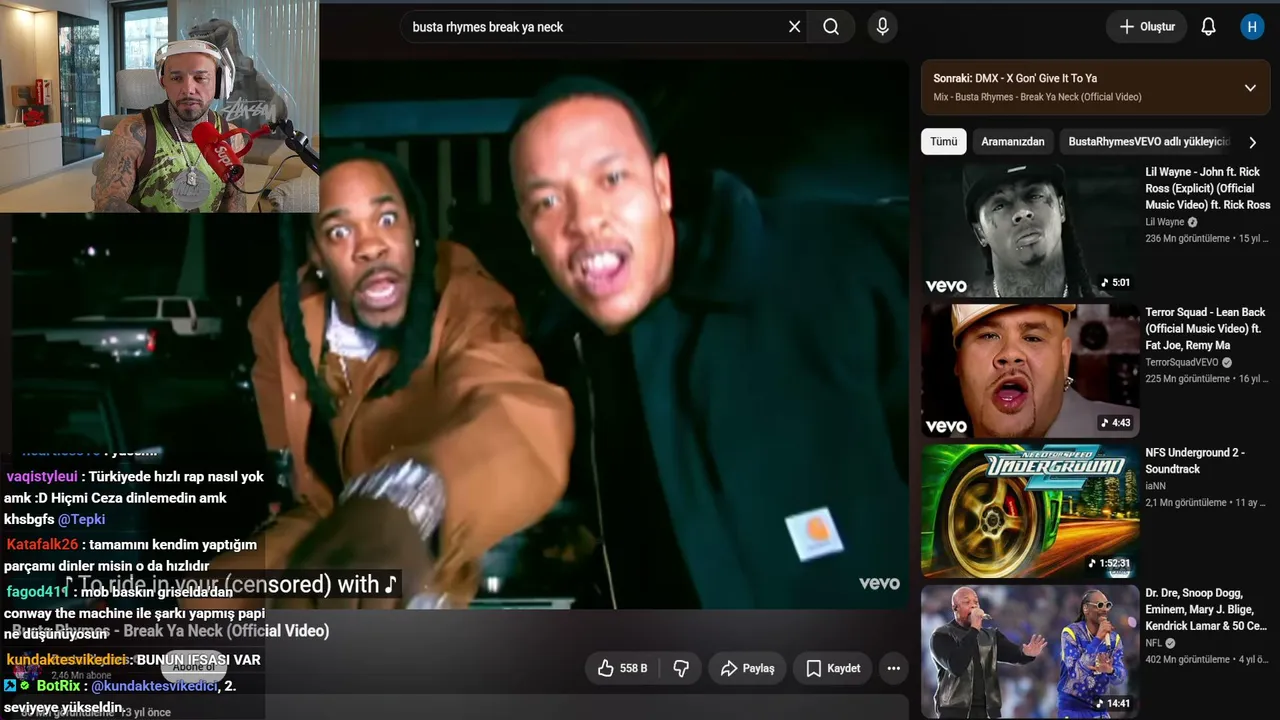Visit the NFL channel link

pyautogui.click(x=1153, y=643)
